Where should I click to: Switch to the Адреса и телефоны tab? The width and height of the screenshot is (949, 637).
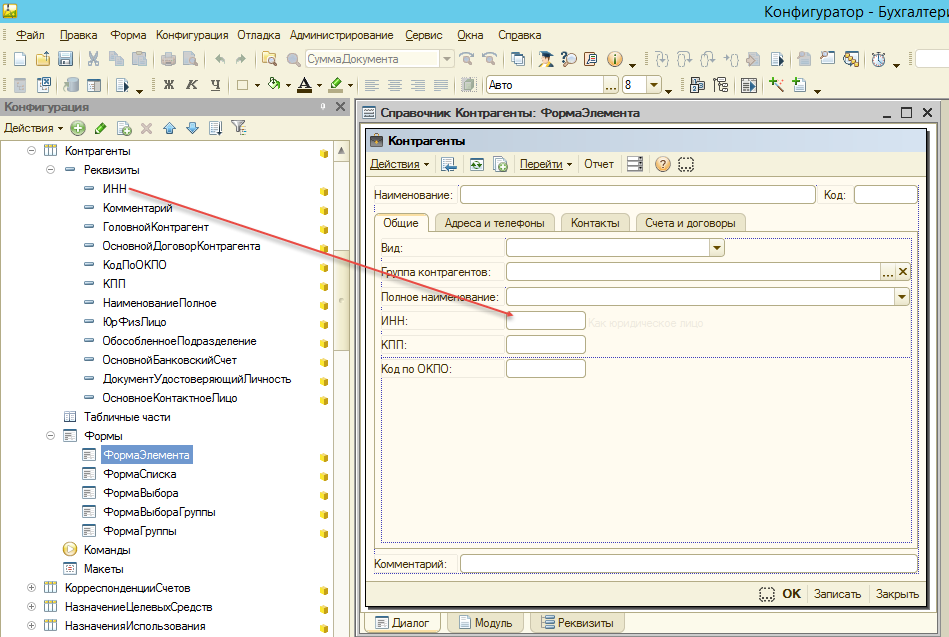494,223
